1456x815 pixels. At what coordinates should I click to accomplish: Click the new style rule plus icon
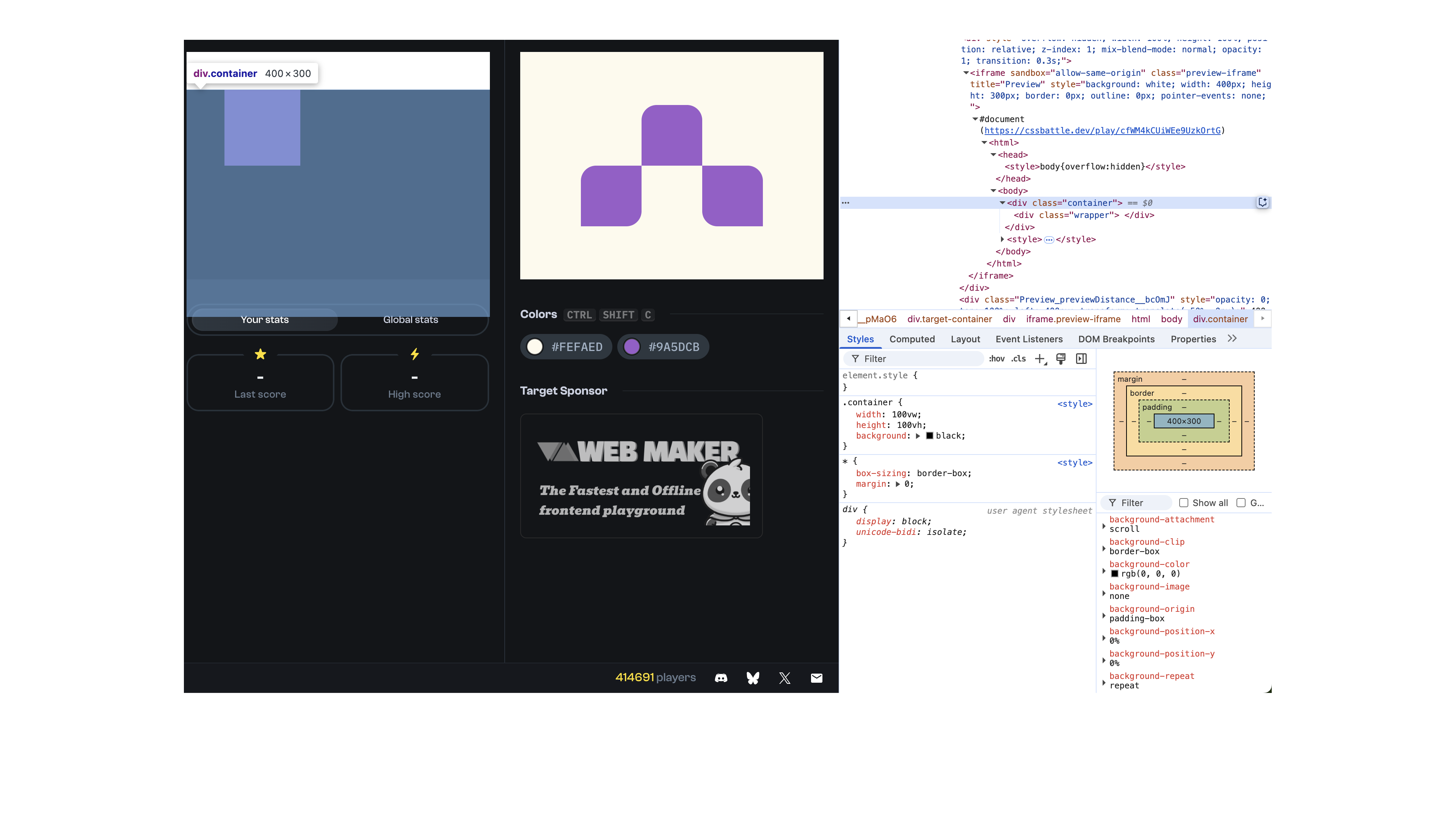click(1040, 359)
